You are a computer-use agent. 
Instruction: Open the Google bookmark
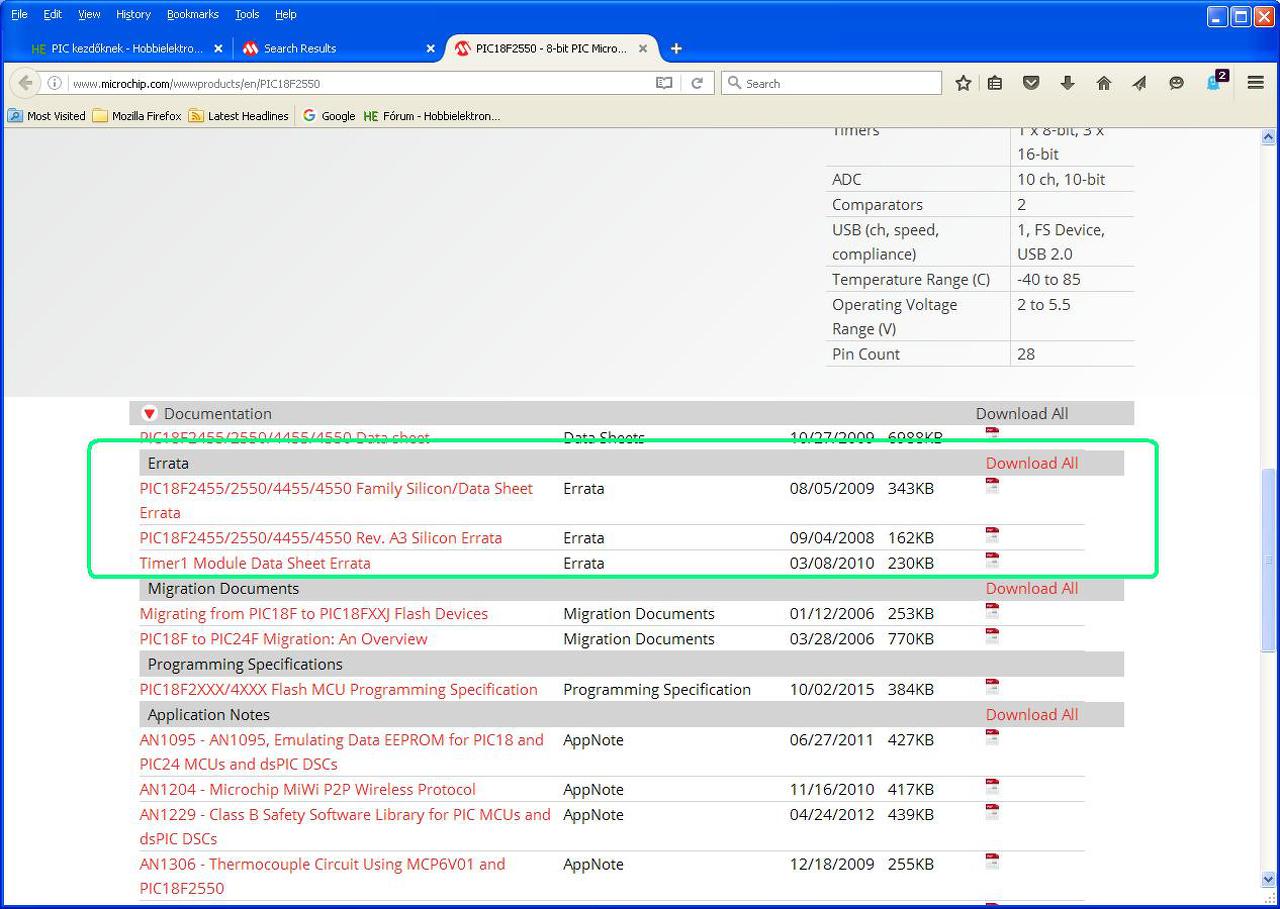[329, 116]
